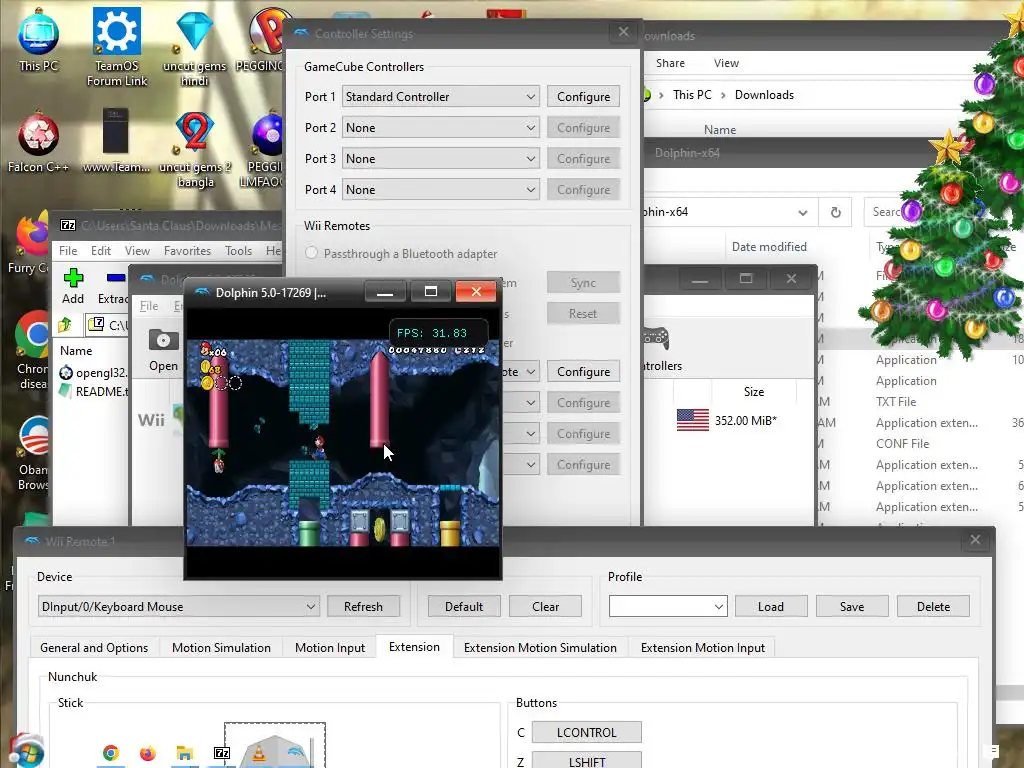This screenshot has height=768, width=1024.
Task: Click the Date modified column header
Action: point(769,247)
